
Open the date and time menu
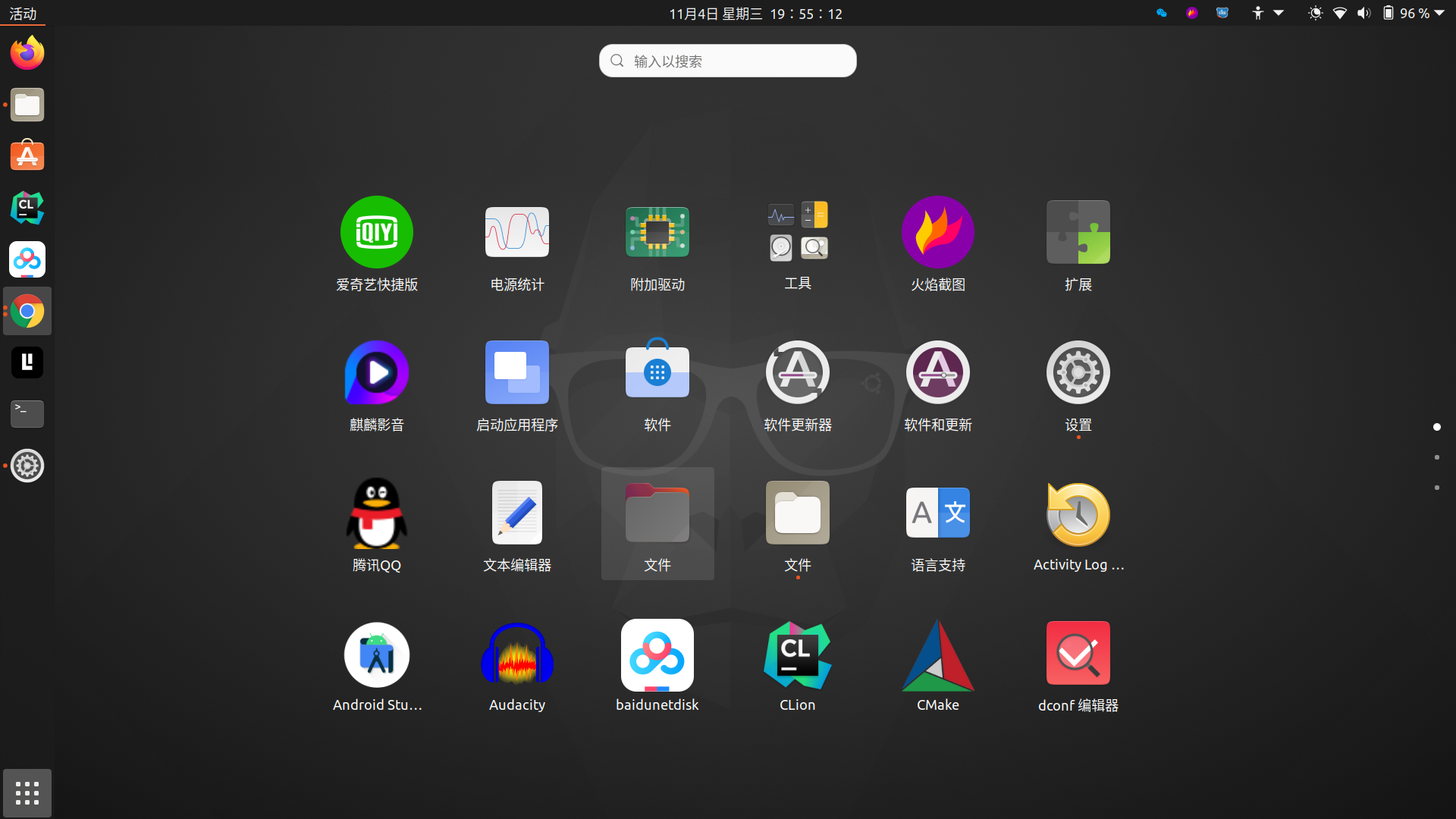[755, 14]
